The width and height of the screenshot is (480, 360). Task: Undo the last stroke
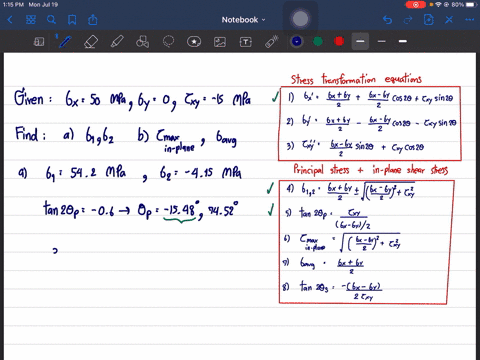pyautogui.click(x=387, y=20)
